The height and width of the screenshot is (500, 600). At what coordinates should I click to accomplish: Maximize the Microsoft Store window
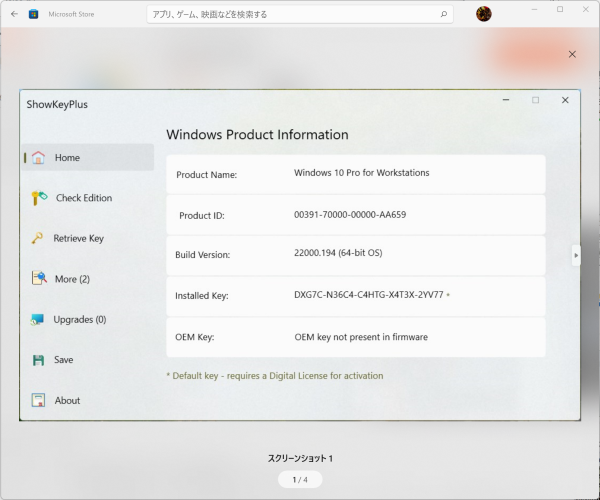(560, 9)
